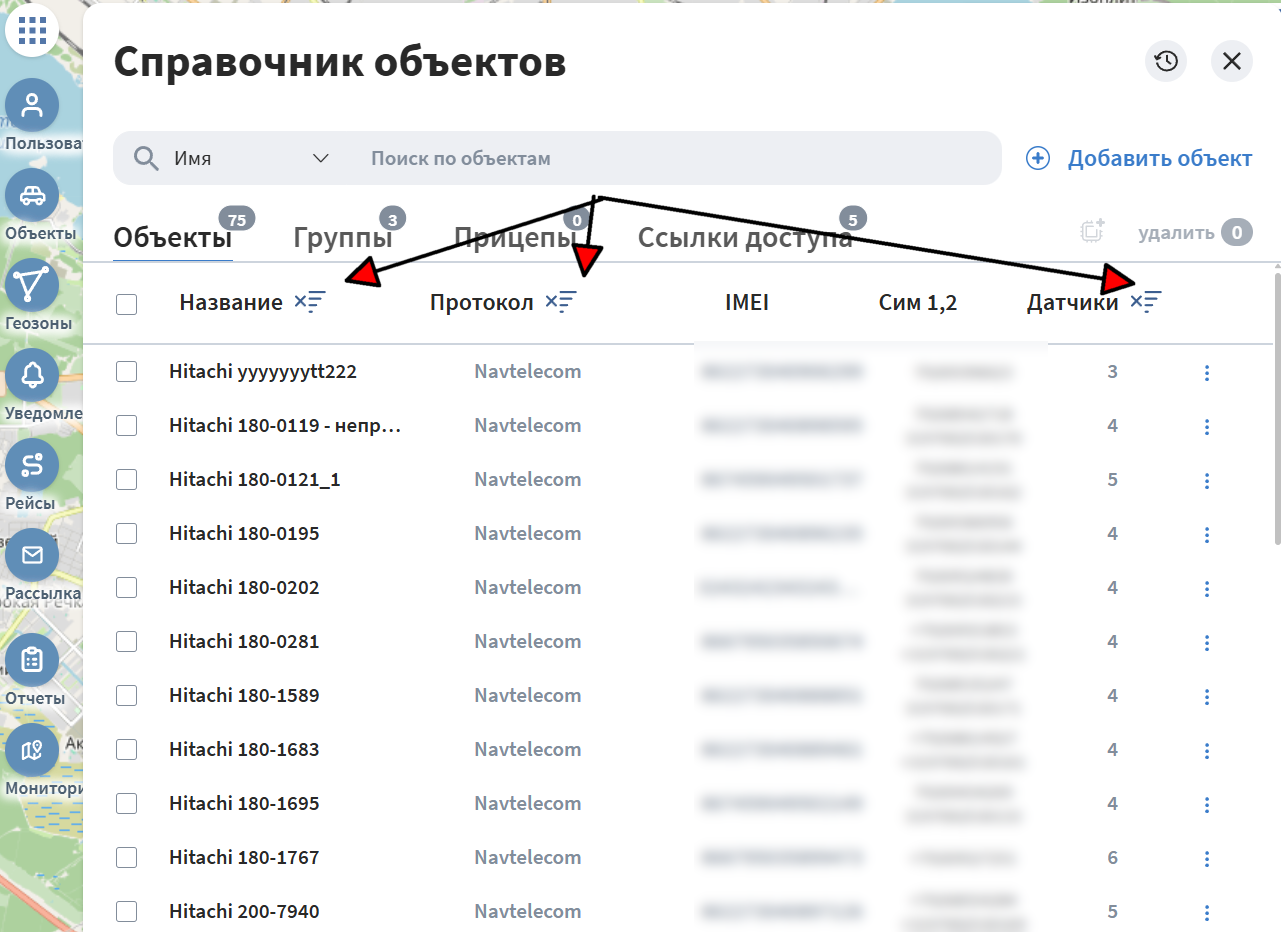Expand the Имя search field dropdown
Image resolution: width=1281 pixels, height=932 pixels.
(320, 158)
